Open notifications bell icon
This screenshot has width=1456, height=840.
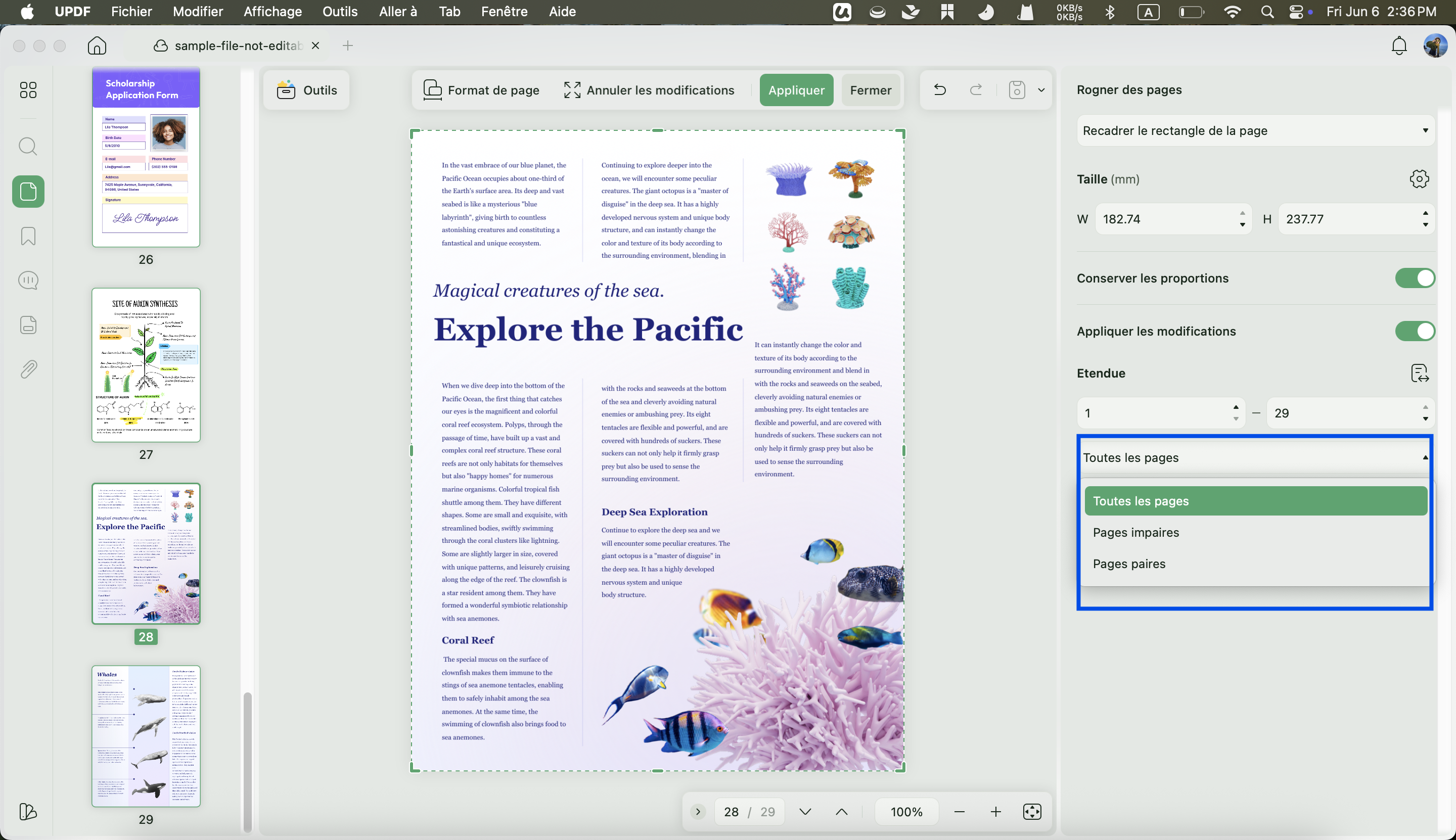(x=1399, y=45)
